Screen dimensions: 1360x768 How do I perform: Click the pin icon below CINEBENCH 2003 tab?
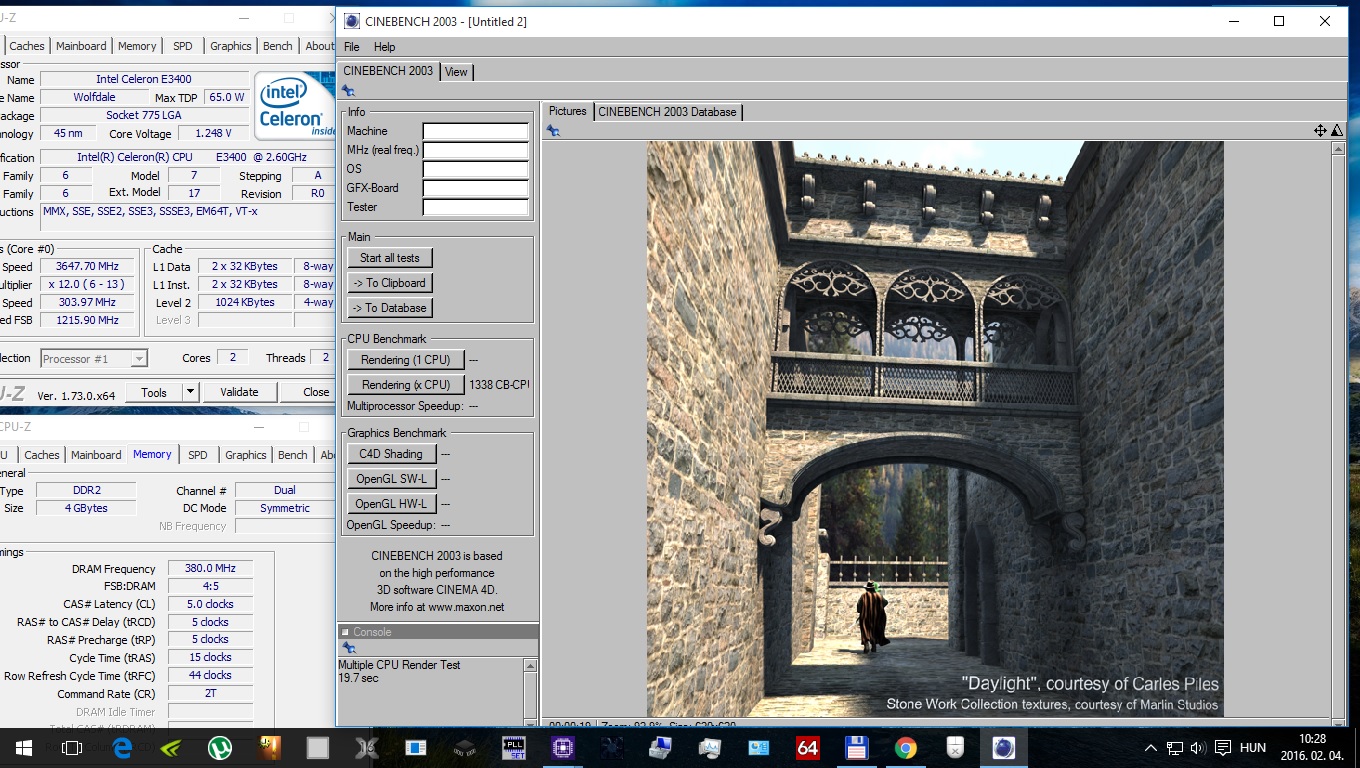pos(348,91)
